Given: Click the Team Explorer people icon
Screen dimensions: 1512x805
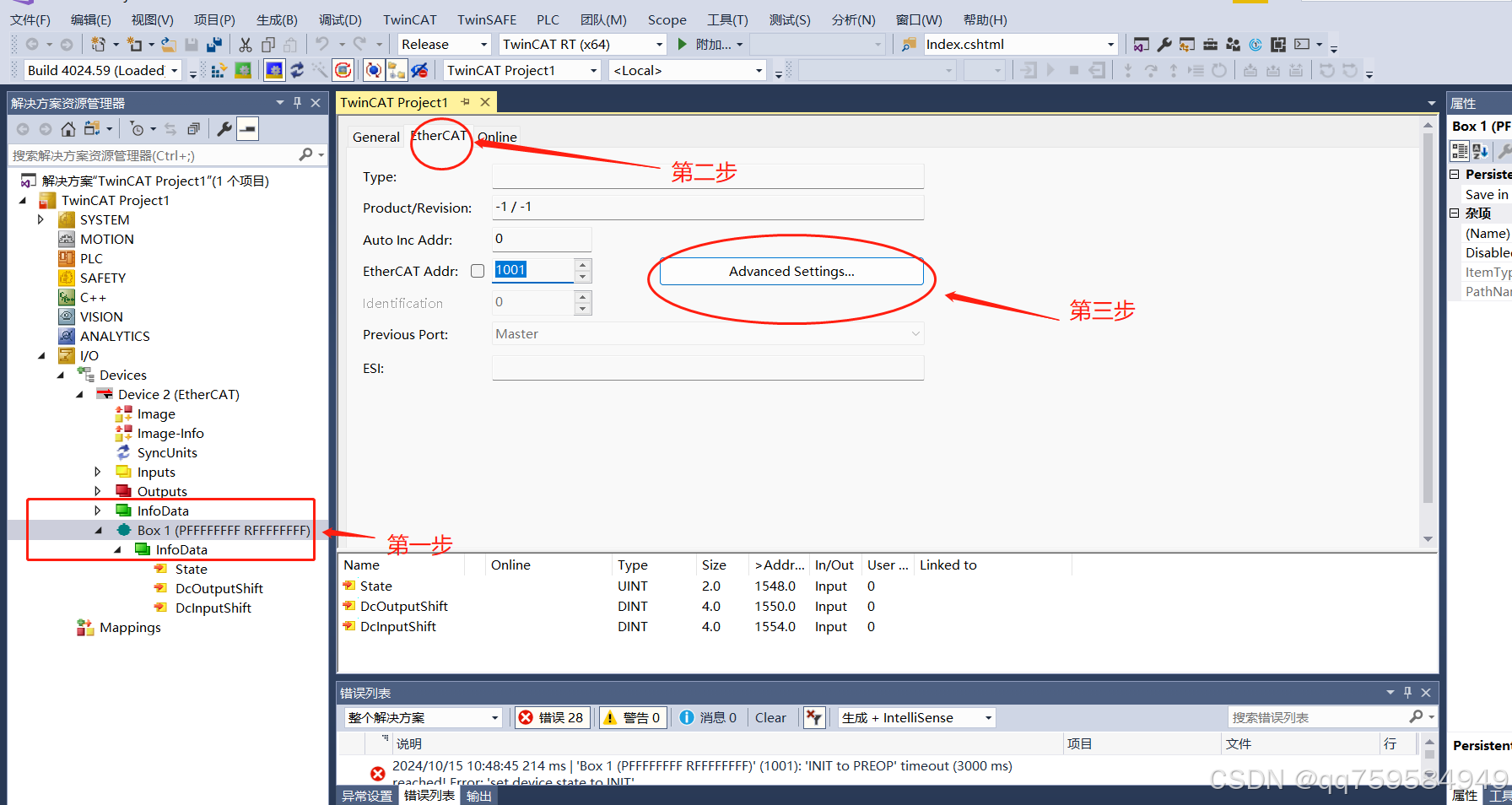Looking at the screenshot, I should (x=1233, y=45).
